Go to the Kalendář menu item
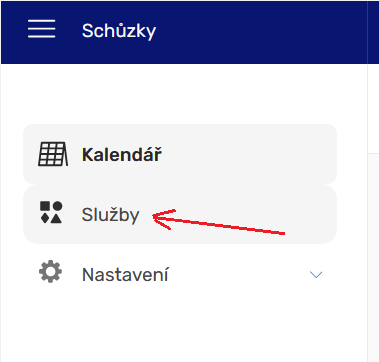 tap(180, 154)
